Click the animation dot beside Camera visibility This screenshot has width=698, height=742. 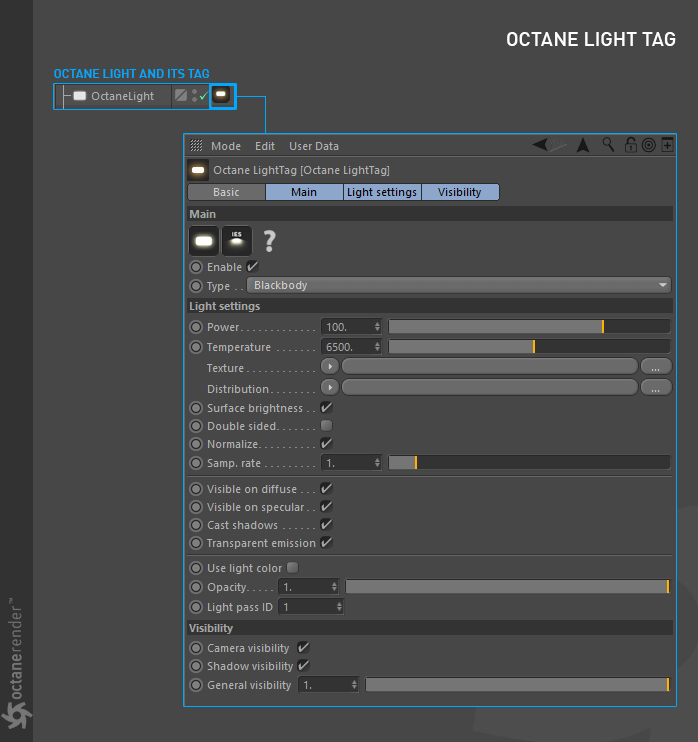pyautogui.click(x=196, y=648)
